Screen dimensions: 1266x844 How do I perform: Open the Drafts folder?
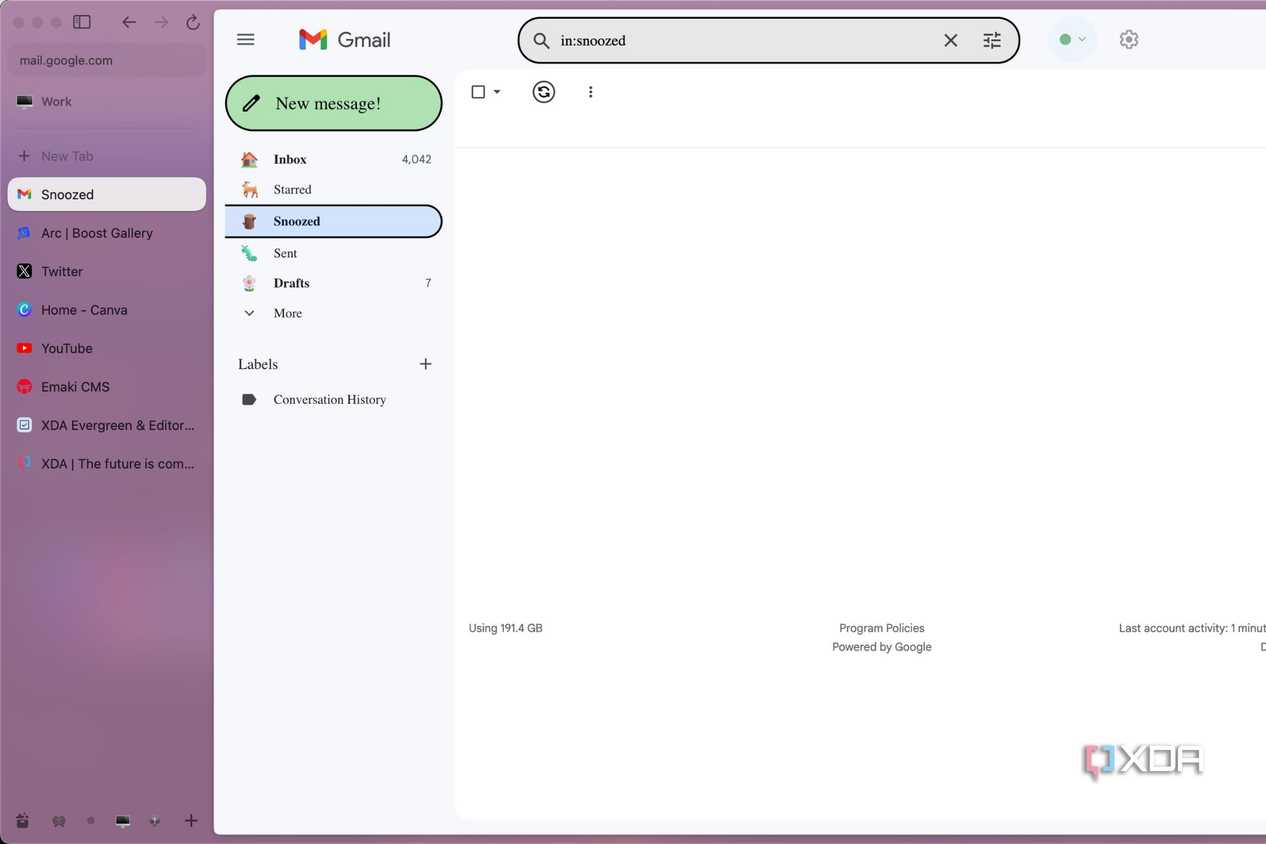click(x=334, y=283)
